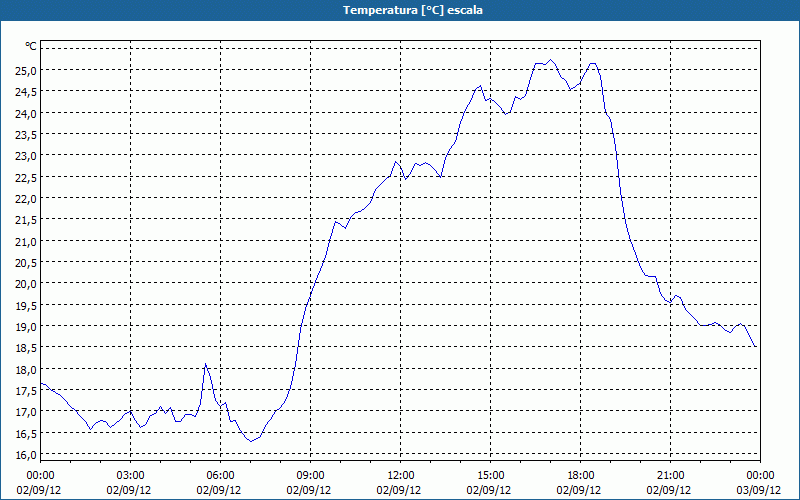Choose the 21,5 temperature label
800x500 pixels.
click(x=27, y=220)
